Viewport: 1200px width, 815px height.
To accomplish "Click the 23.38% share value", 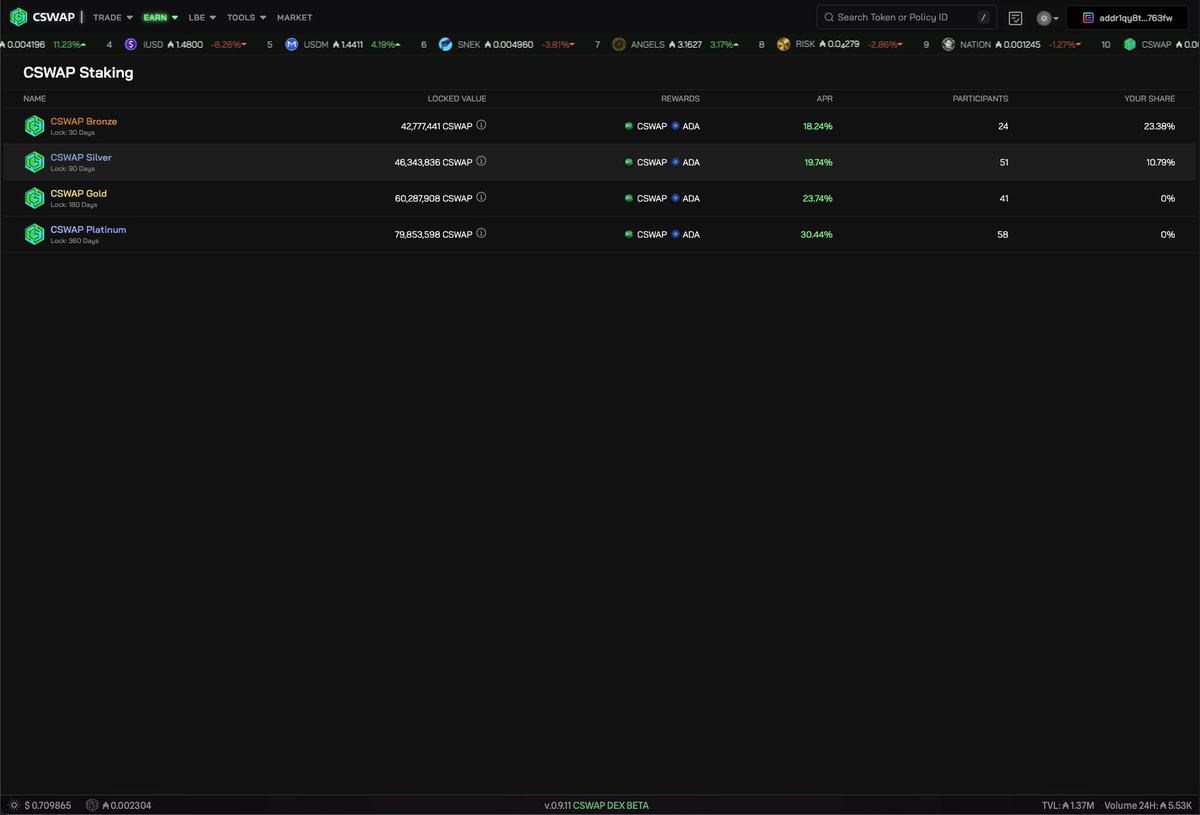I will (x=1159, y=126).
